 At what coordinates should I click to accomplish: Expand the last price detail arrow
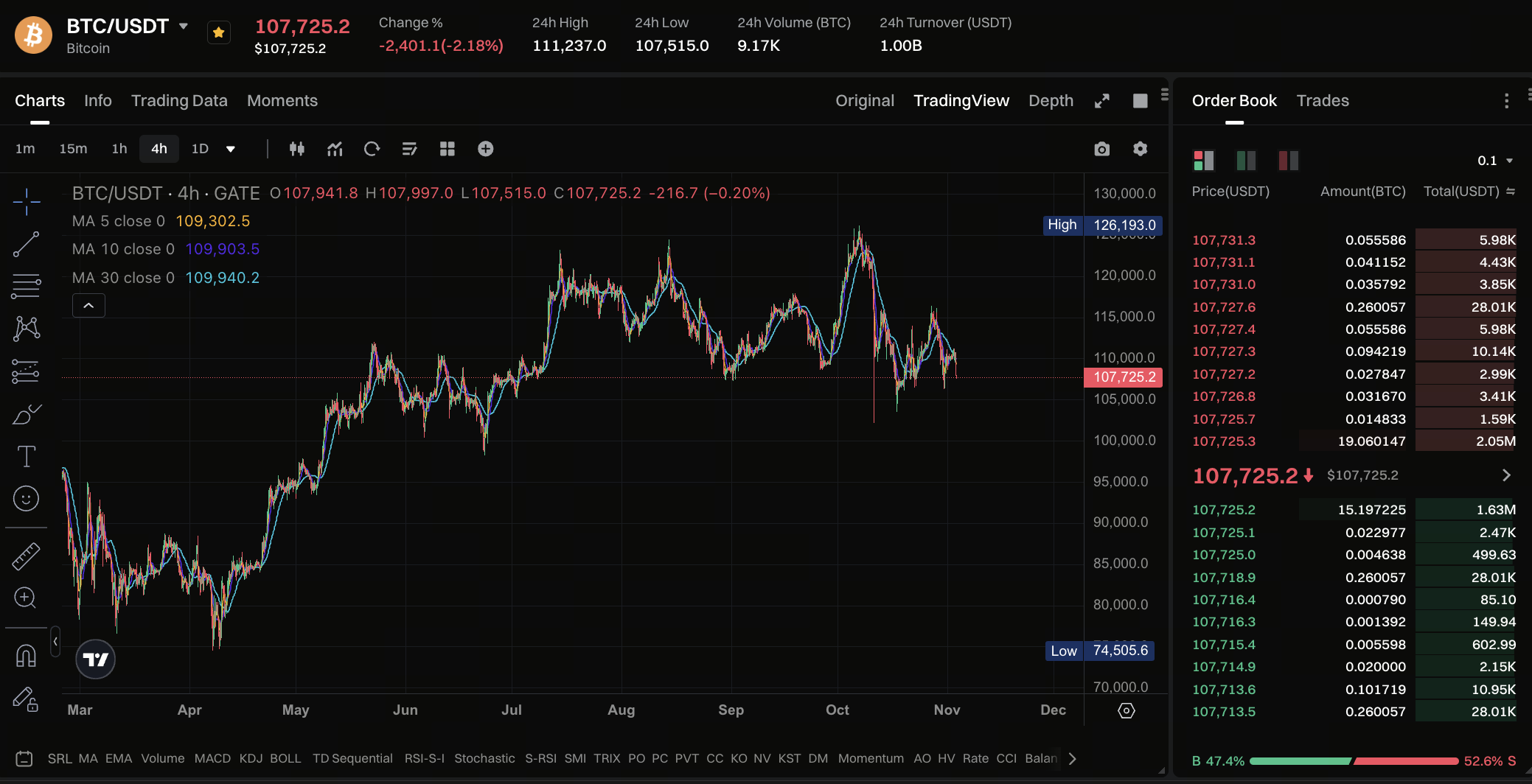(1506, 475)
